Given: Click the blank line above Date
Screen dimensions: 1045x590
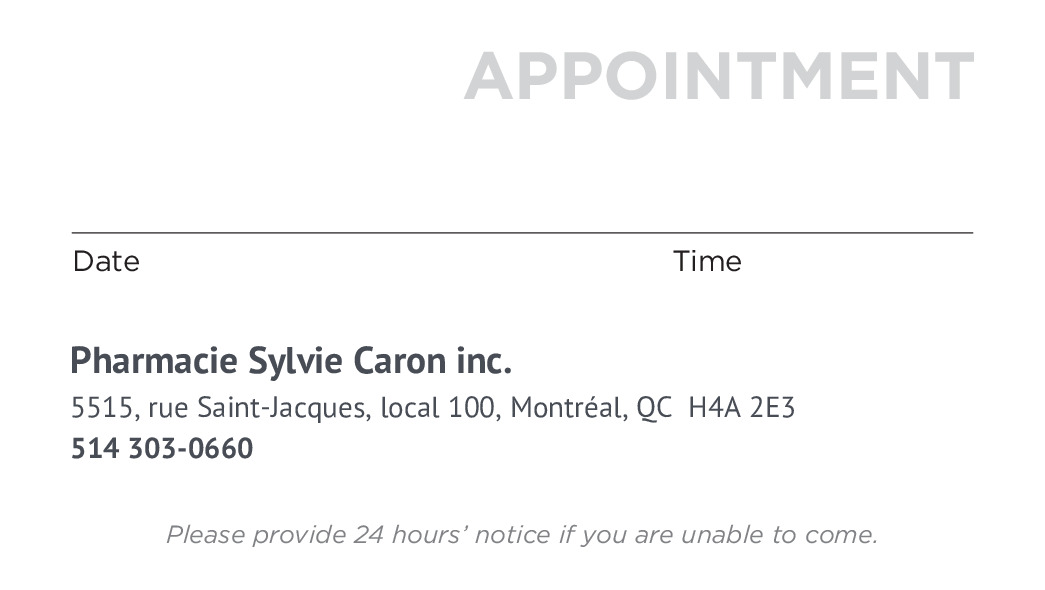Looking at the screenshot, I should [300, 231].
